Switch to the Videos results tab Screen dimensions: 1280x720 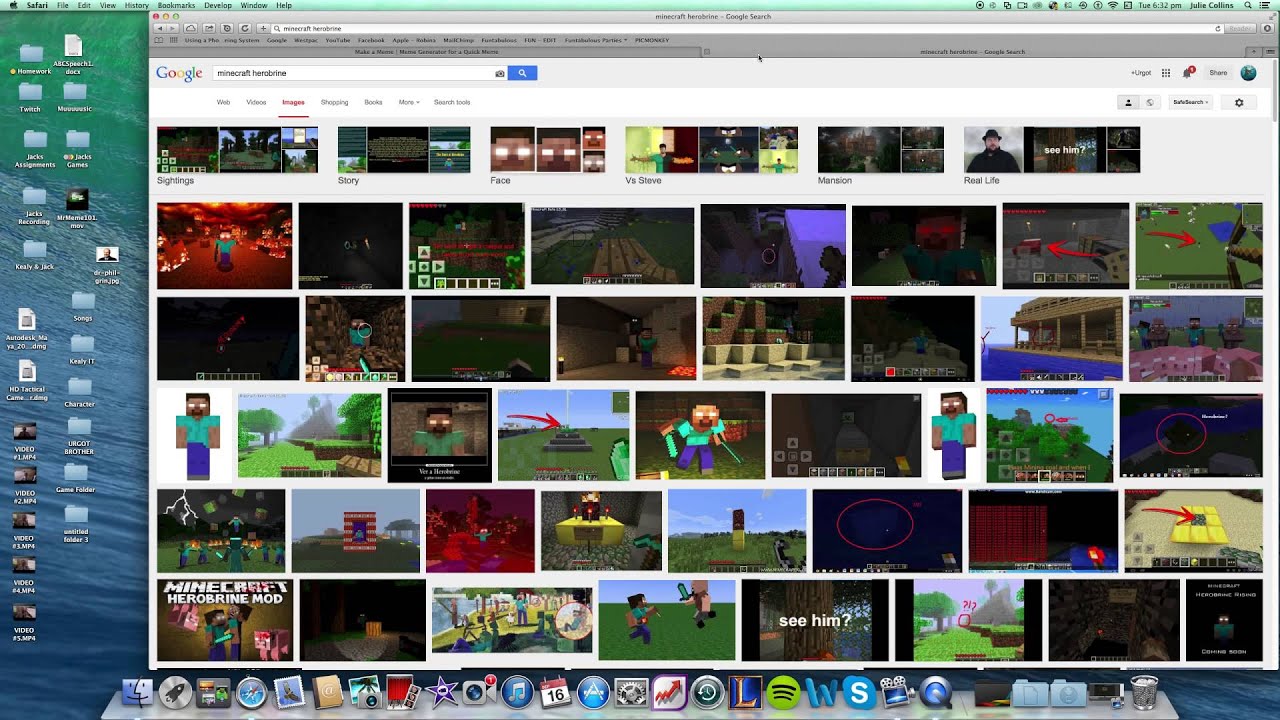[x=256, y=102]
